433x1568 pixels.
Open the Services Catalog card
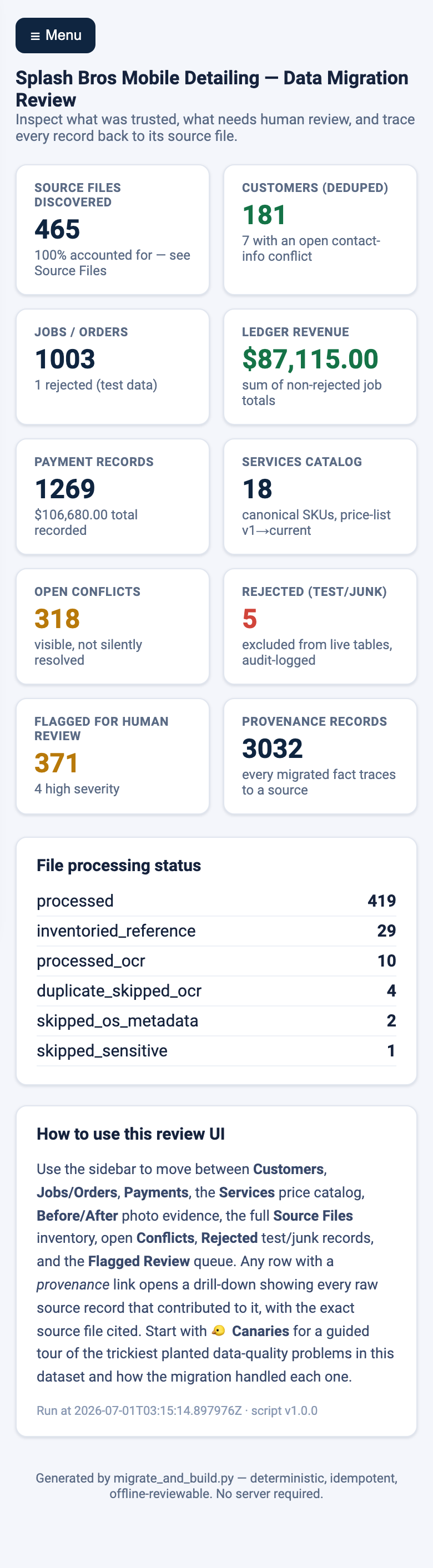point(320,497)
